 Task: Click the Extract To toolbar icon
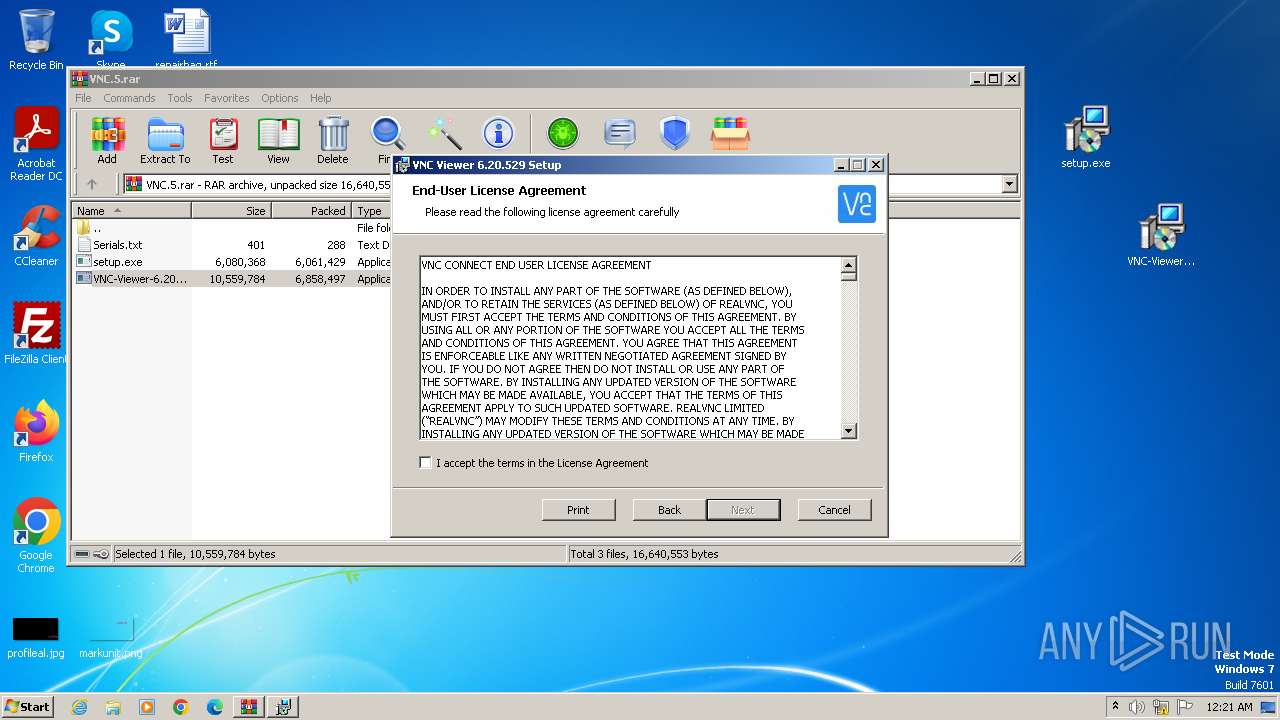tap(165, 140)
